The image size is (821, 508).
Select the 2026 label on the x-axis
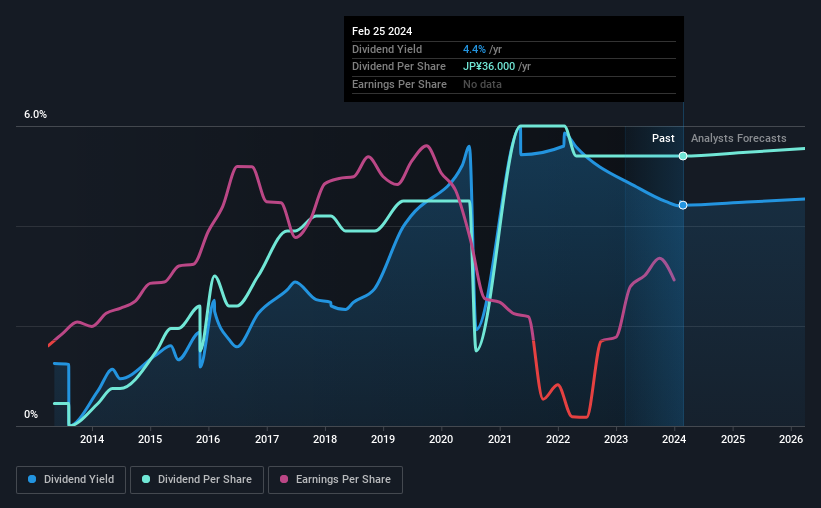[x=791, y=439]
